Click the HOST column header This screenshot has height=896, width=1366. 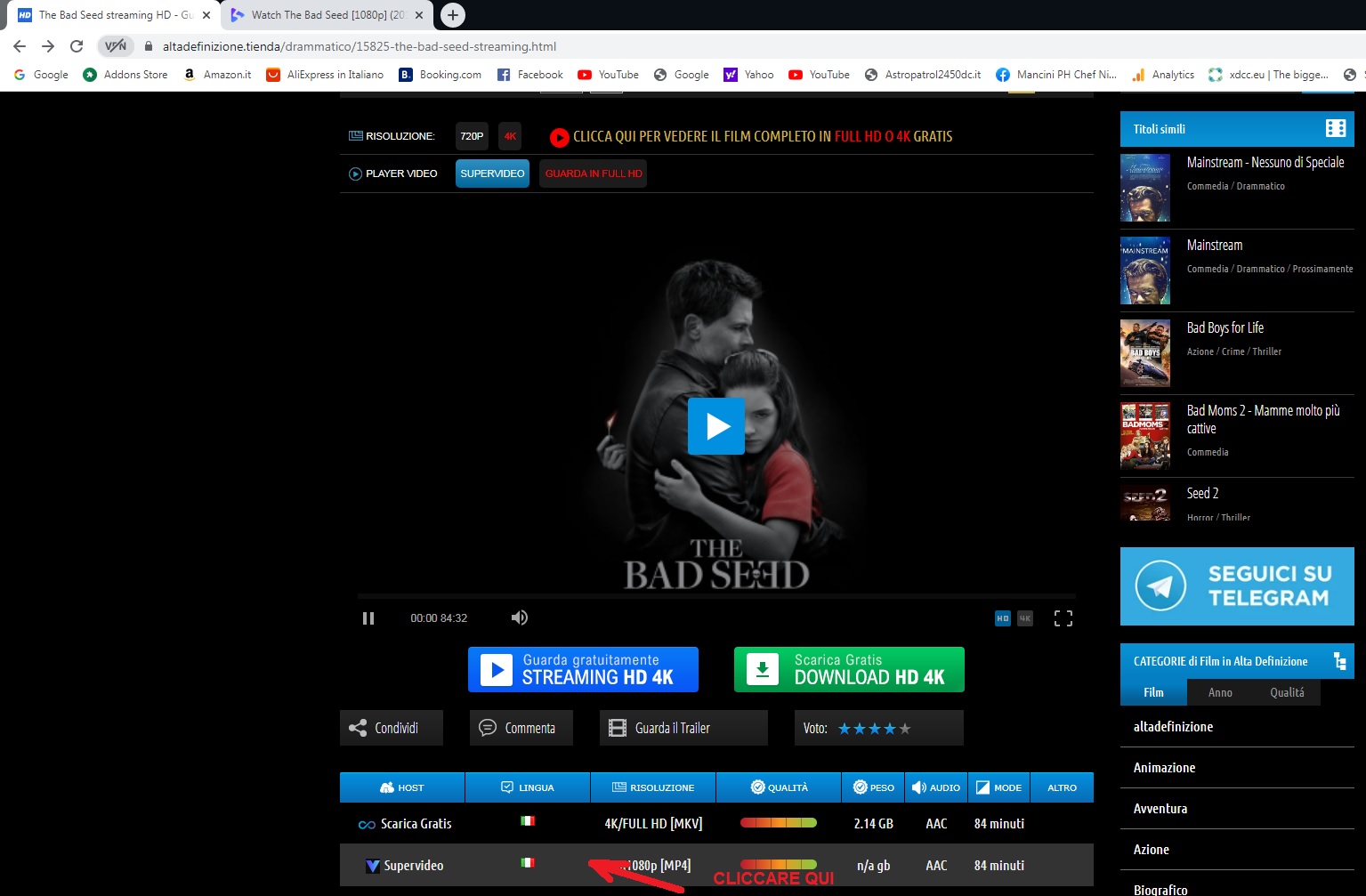pyautogui.click(x=402, y=787)
